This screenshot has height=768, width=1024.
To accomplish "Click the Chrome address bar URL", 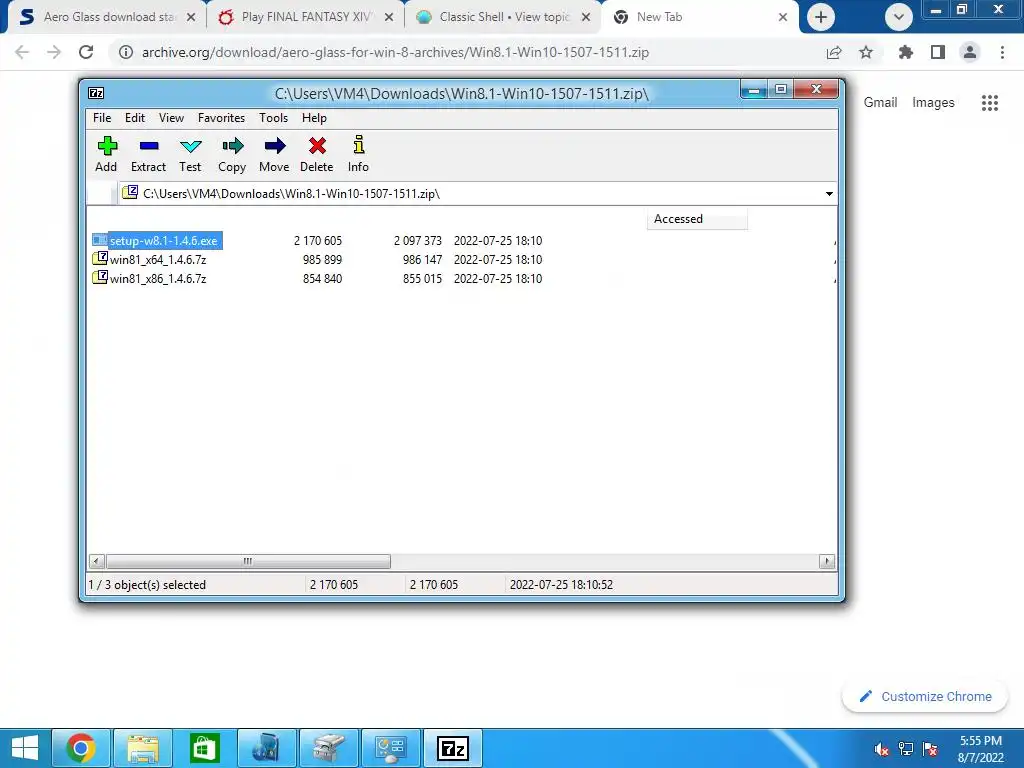I will point(395,52).
